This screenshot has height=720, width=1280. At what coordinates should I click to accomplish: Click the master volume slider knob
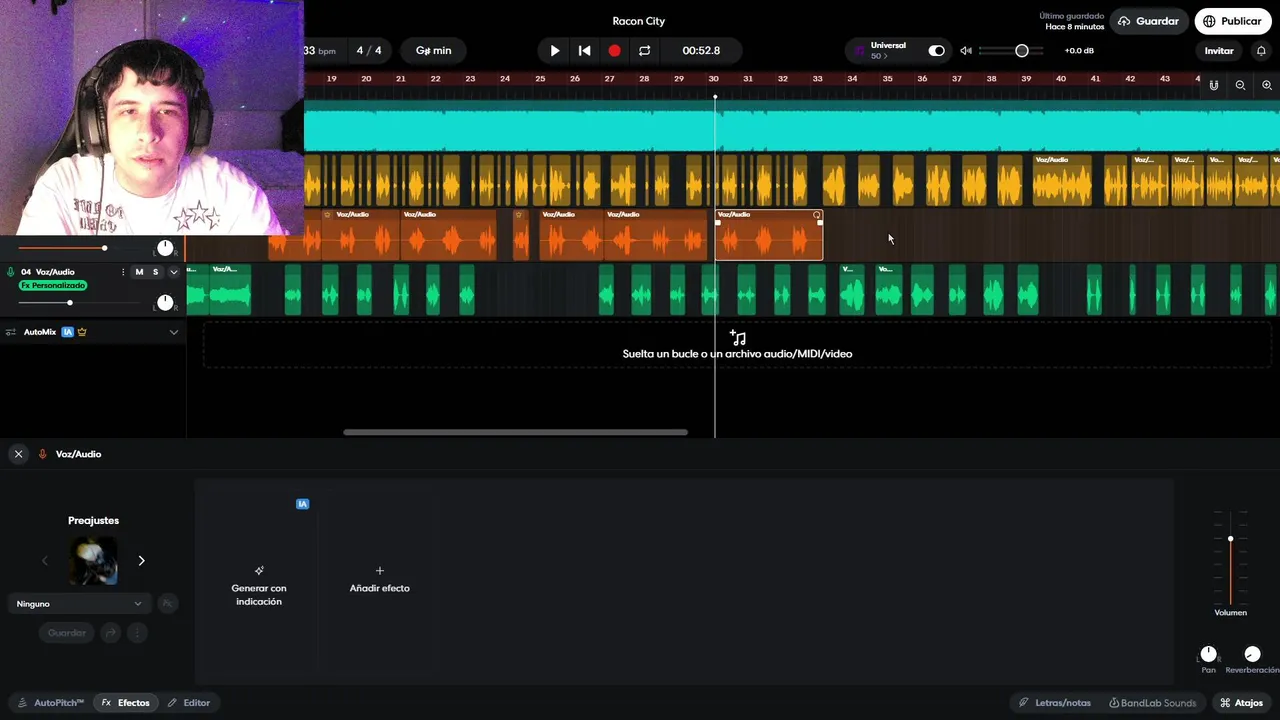1022,51
